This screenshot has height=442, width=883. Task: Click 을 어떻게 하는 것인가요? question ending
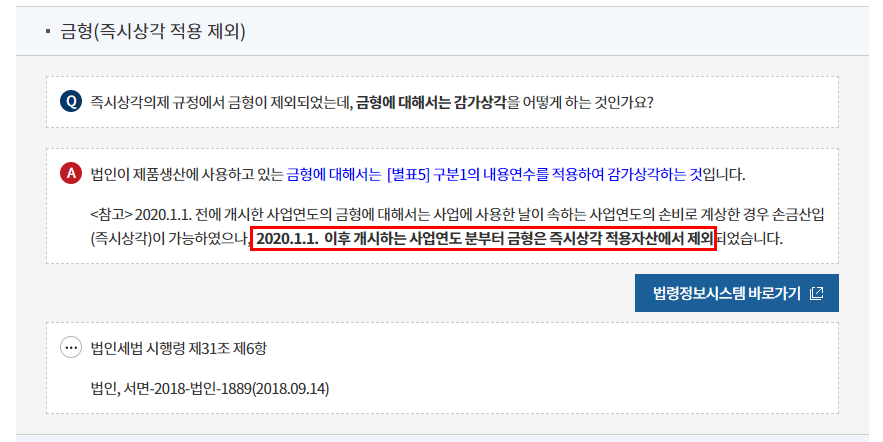click(x=580, y=103)
